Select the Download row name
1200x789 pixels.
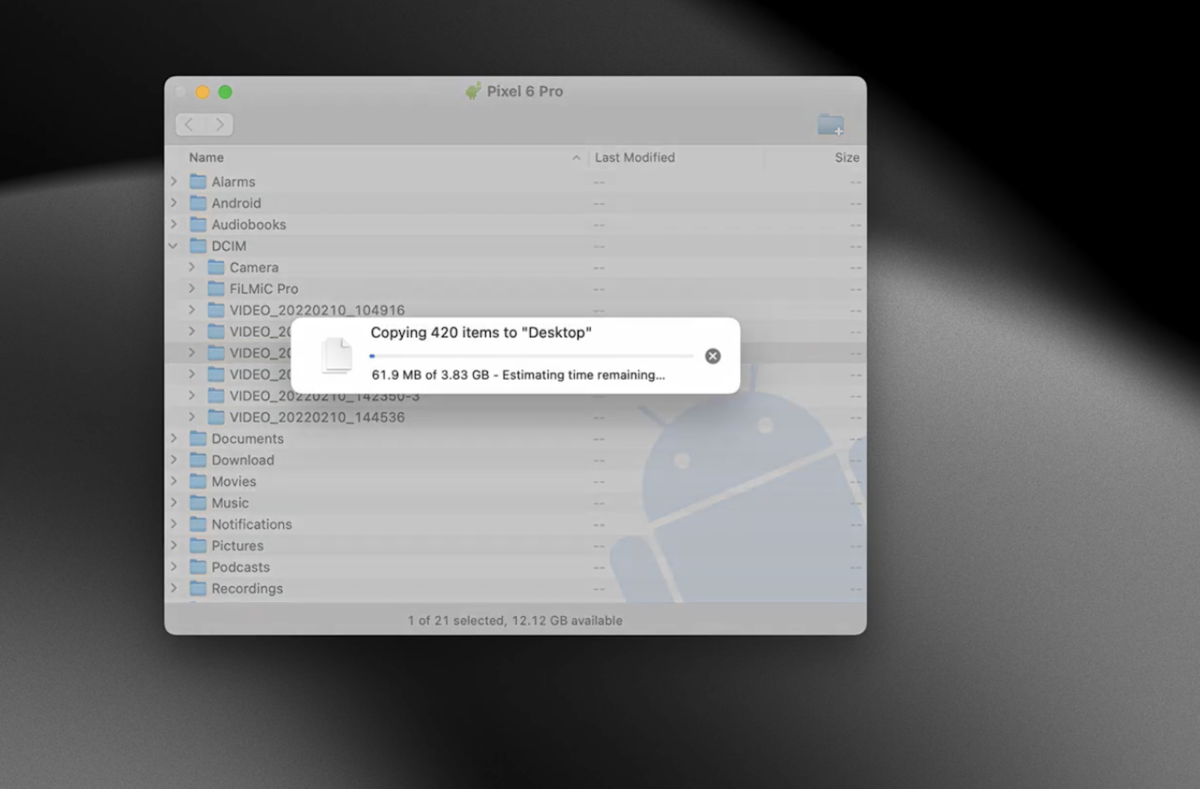pyautogui.click(x=243, y=460)
